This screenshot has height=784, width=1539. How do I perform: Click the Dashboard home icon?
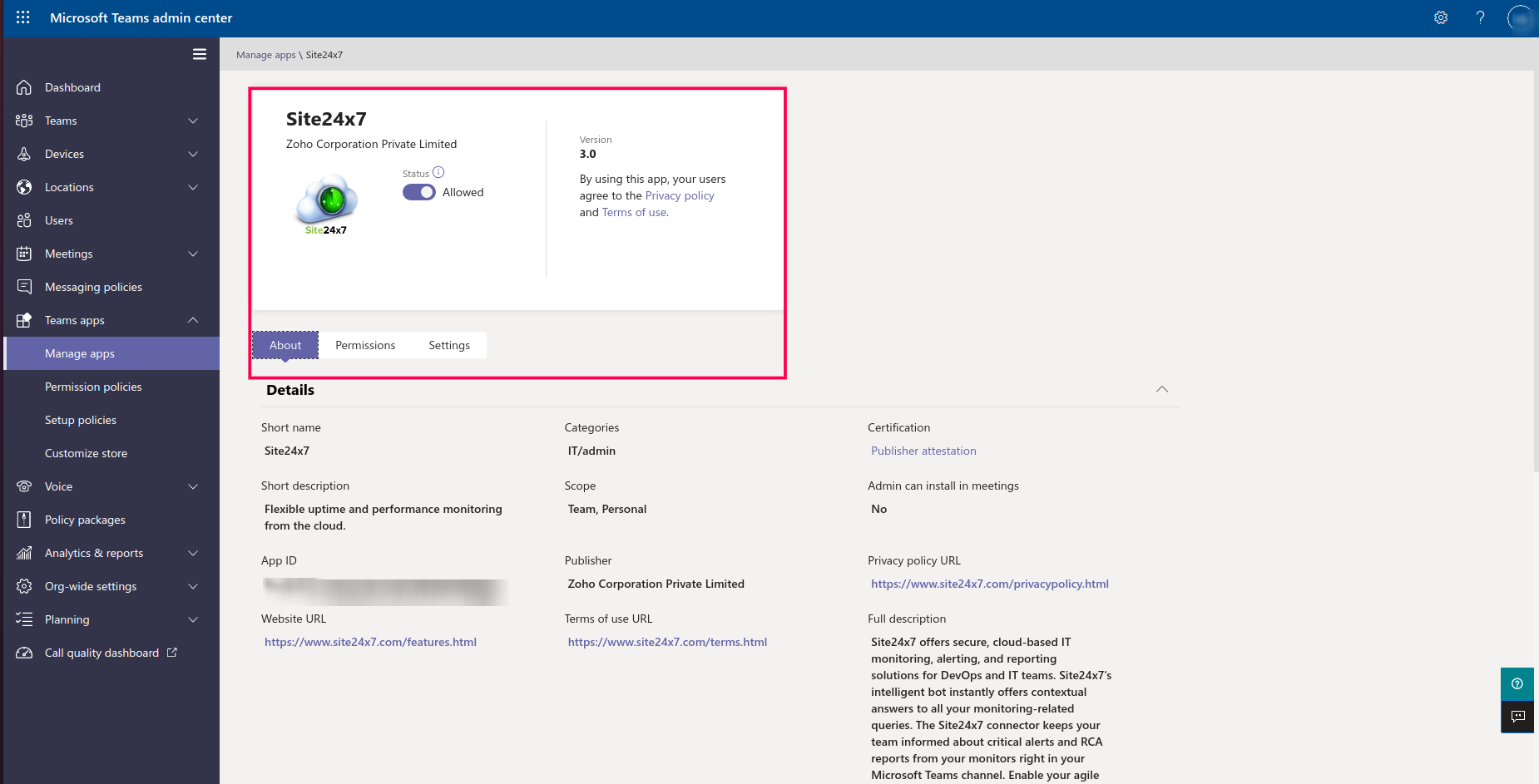coord(24,87)
